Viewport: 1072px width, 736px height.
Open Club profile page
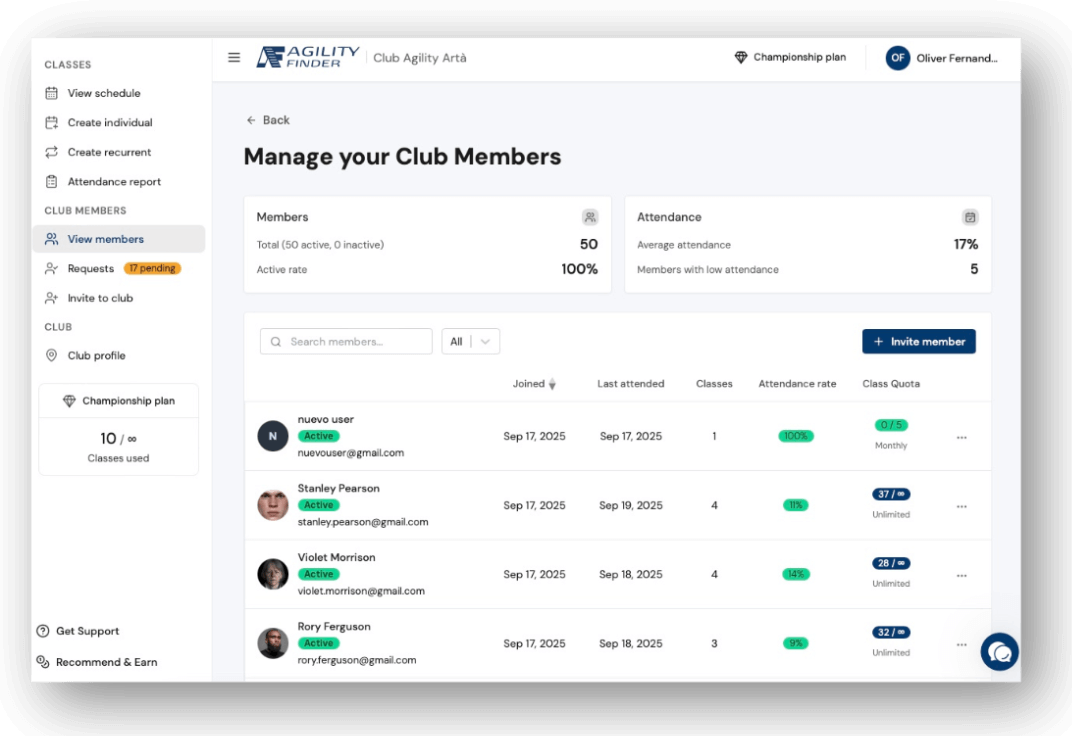[119, 355]
